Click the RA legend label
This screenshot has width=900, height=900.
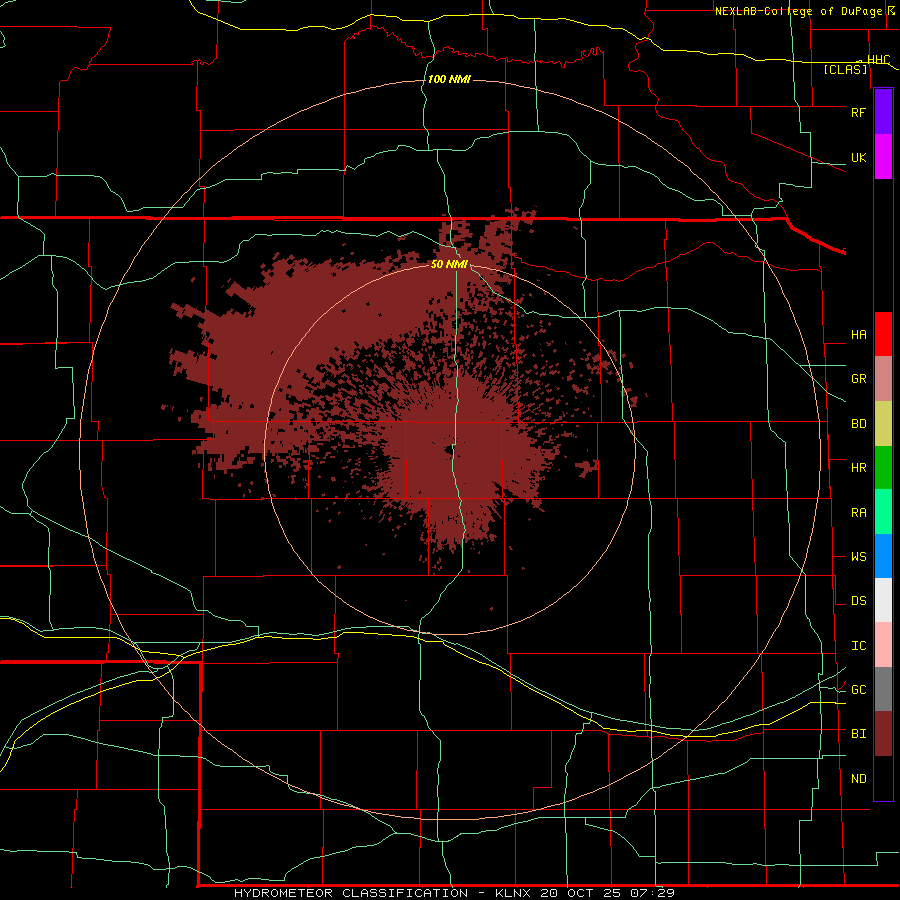pyautogui.click(x=858, y=513)
